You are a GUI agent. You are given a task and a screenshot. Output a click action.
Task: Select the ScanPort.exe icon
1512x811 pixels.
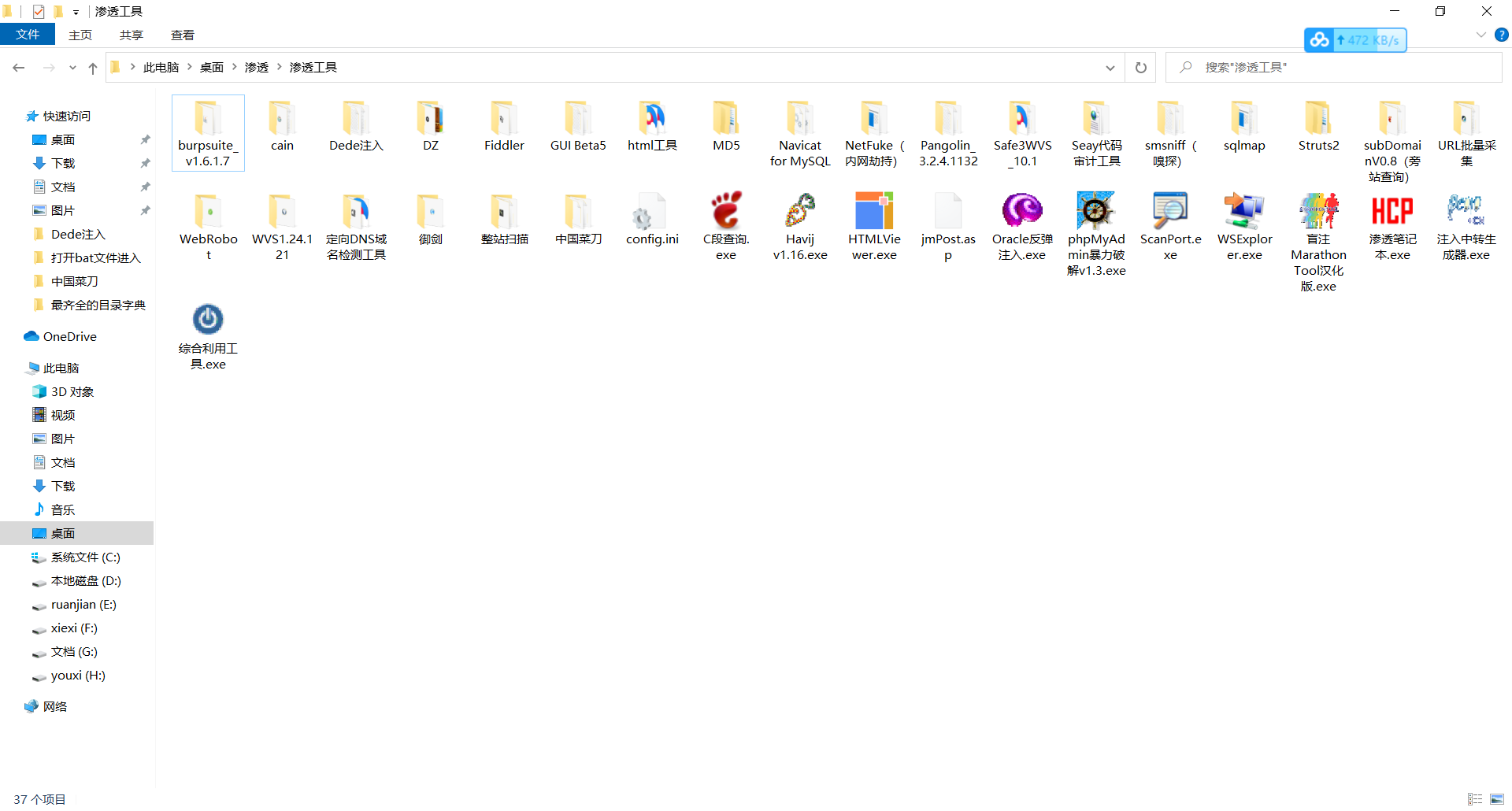(1170, 211)
